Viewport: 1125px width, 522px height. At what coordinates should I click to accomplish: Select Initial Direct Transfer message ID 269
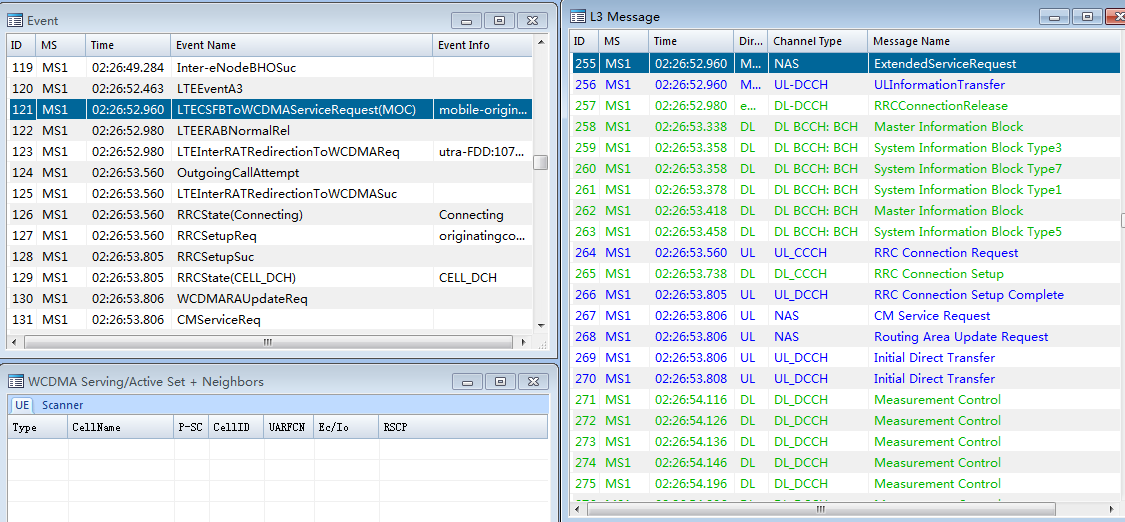[844, 357]
